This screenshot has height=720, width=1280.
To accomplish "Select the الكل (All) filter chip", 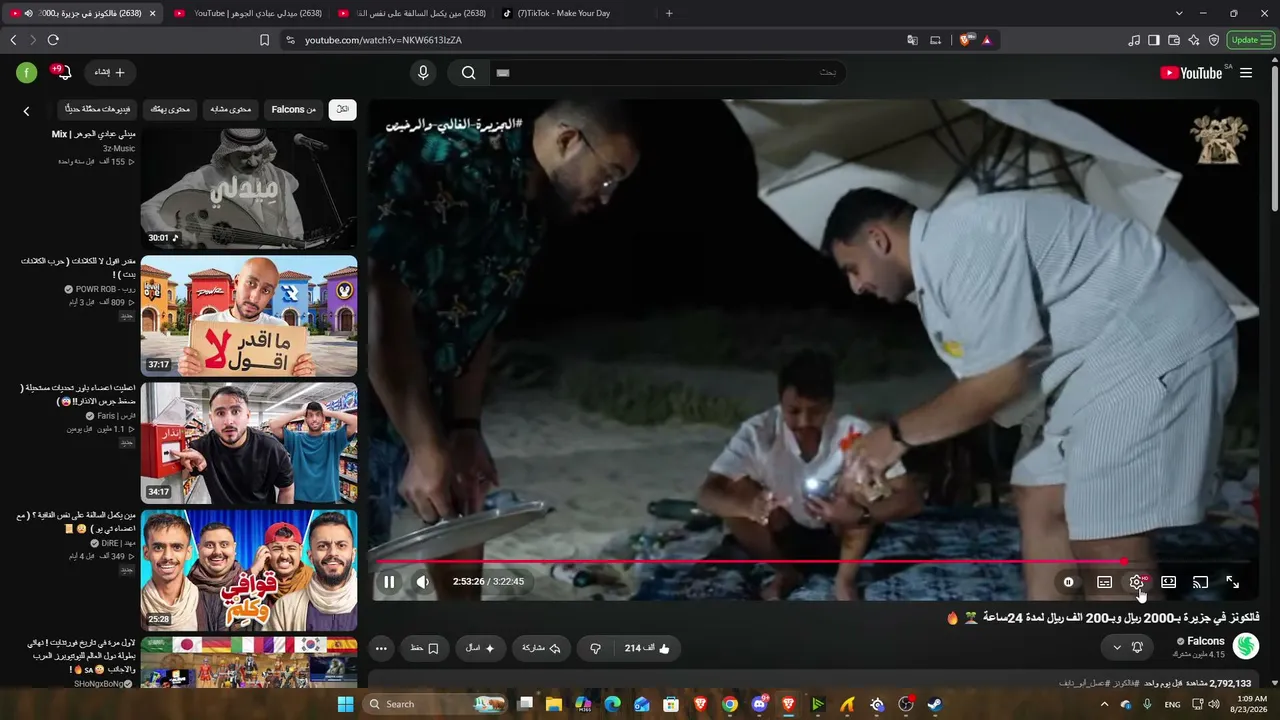I will pyautogui.click(x=342, y=109).
